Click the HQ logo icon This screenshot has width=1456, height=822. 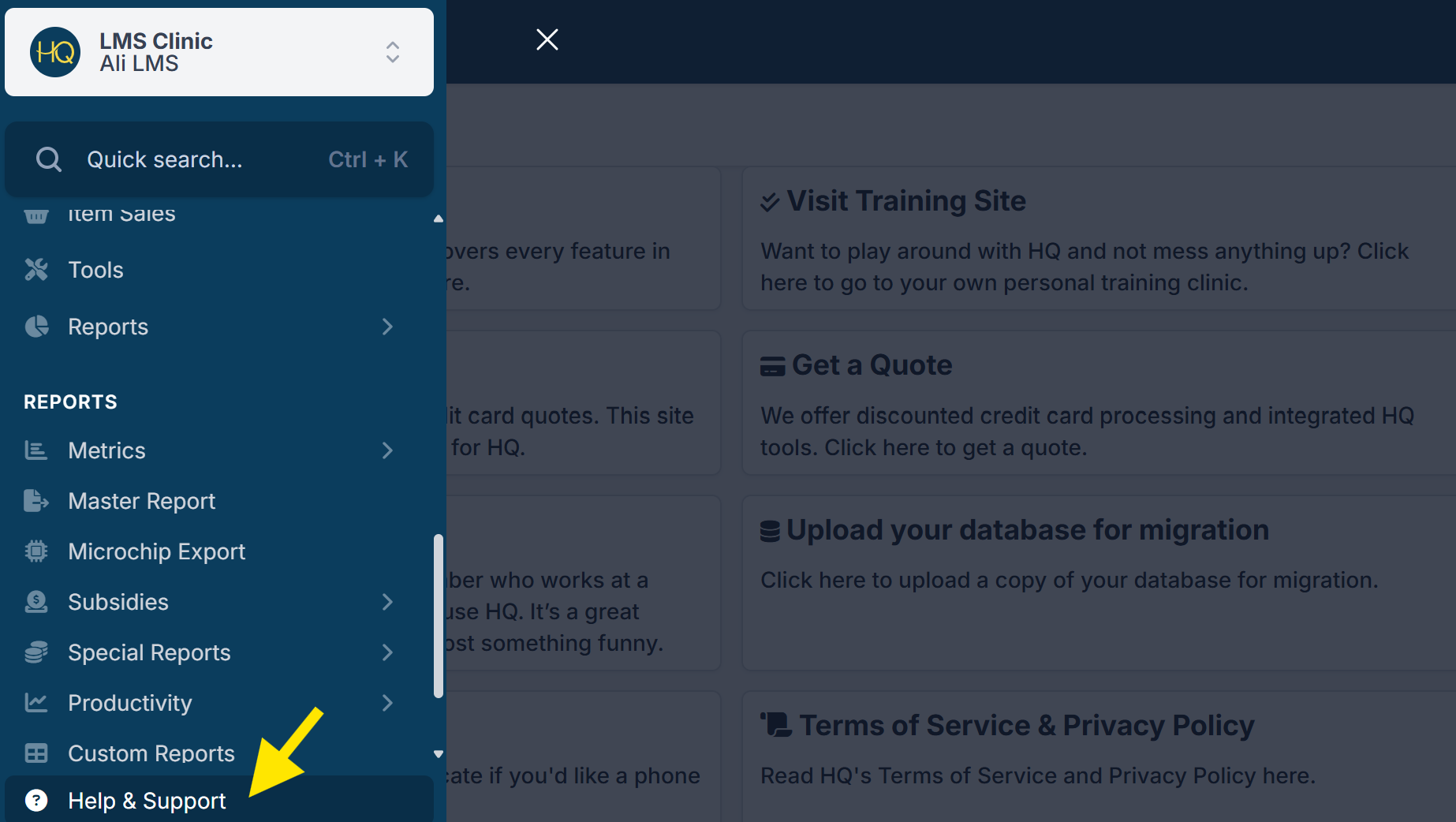pyautogui.click(x=55, y=52)
